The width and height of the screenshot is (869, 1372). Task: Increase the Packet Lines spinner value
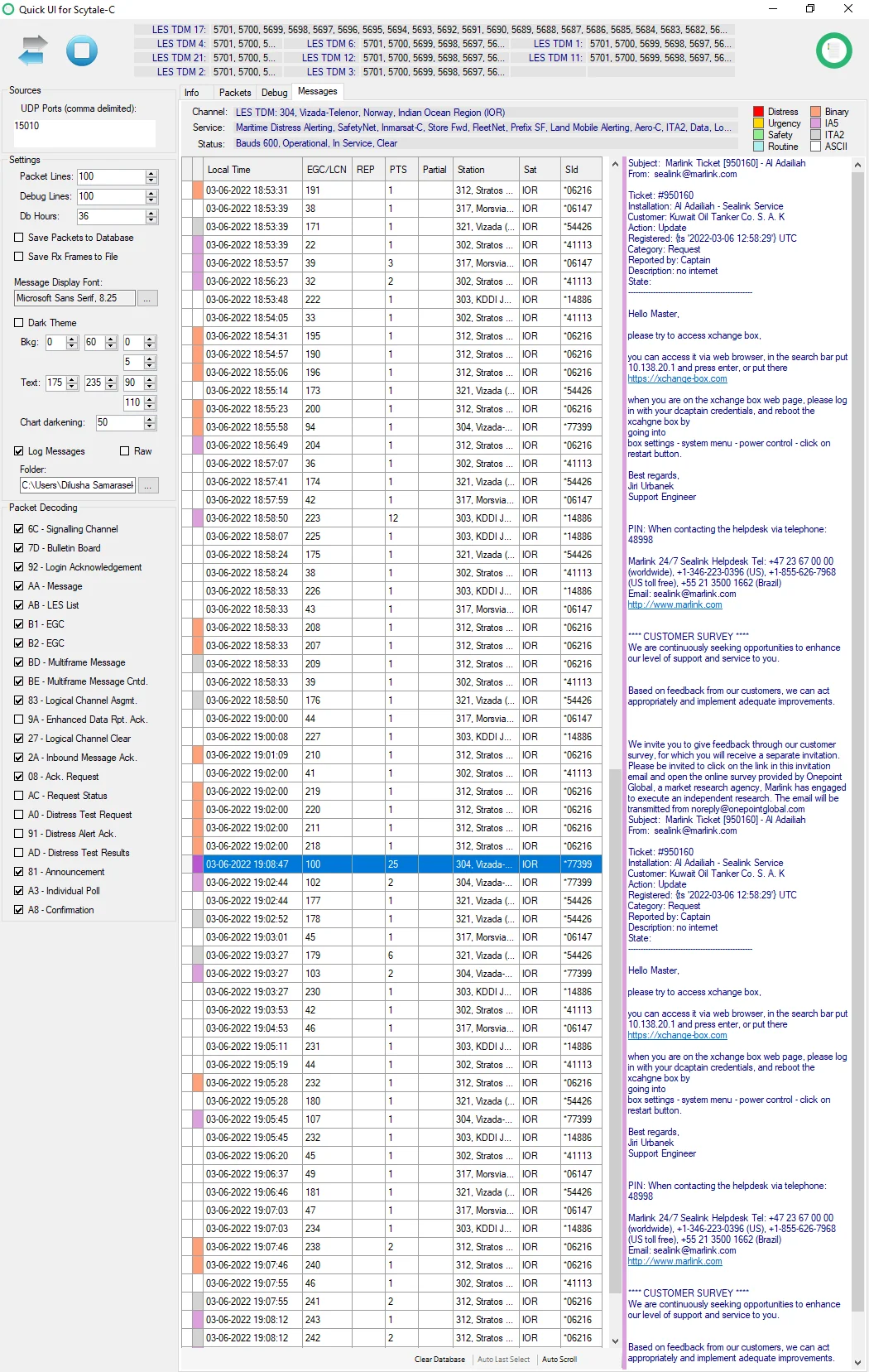point(151,173)
